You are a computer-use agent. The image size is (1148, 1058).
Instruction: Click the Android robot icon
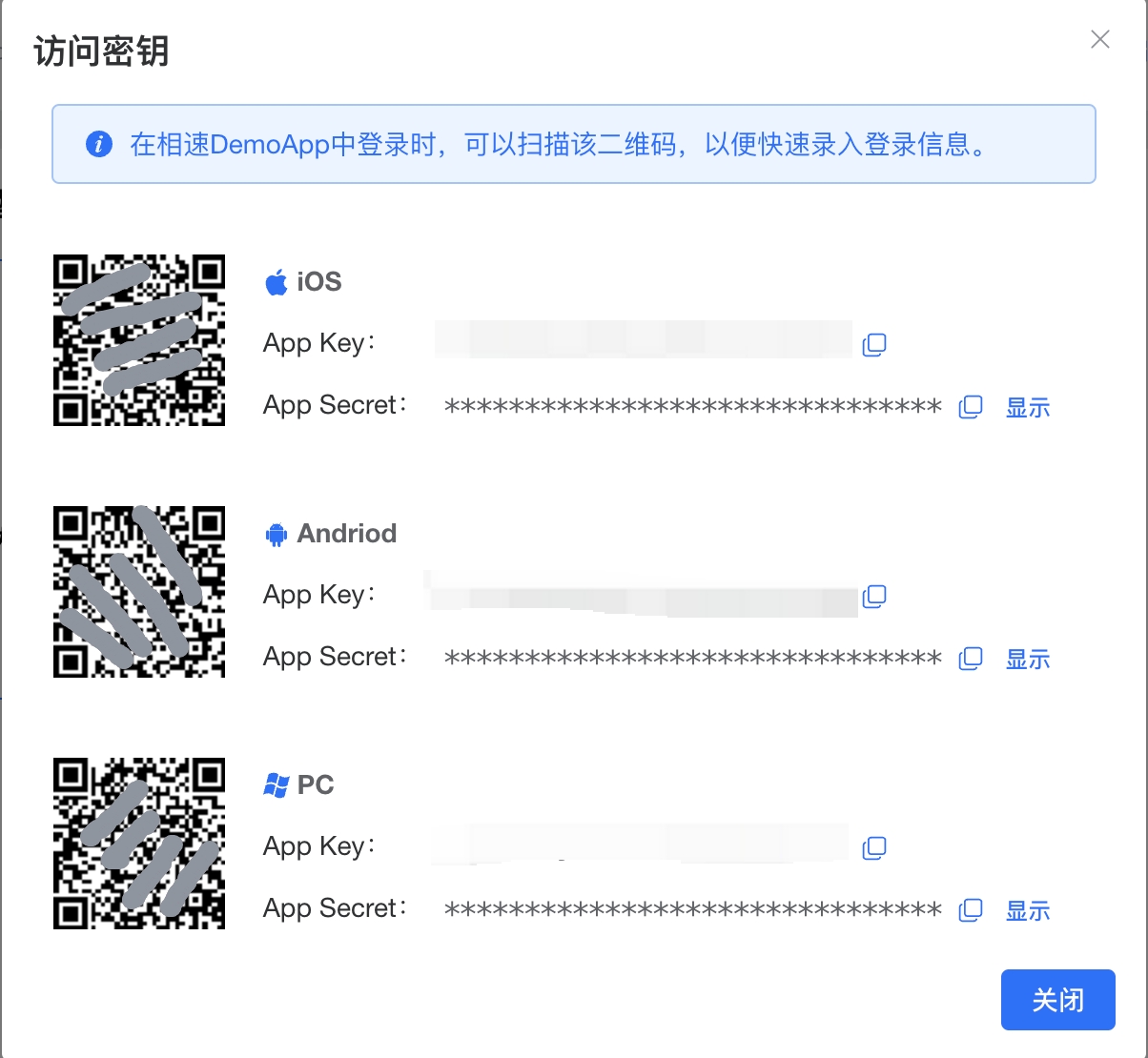[276, 534]
